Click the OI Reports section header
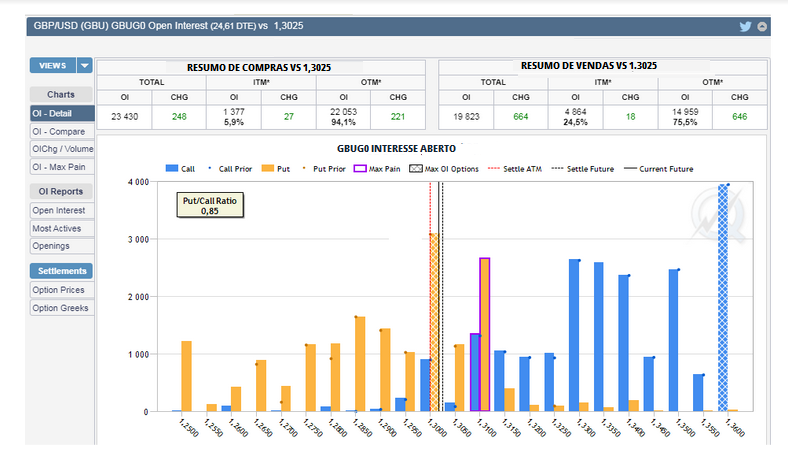The width and height of the screenshot is (788, 456). click(61, 192)
